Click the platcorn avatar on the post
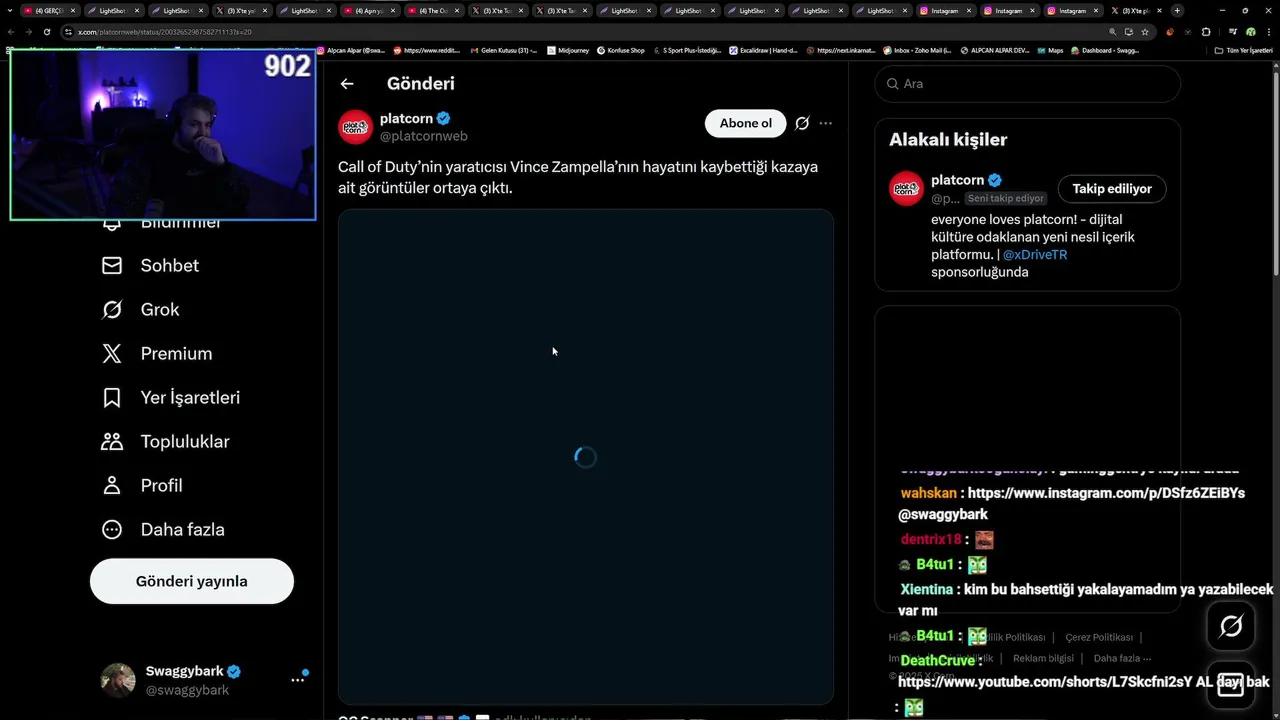This screenshot has height=720, width=1280. coord(355,127)
